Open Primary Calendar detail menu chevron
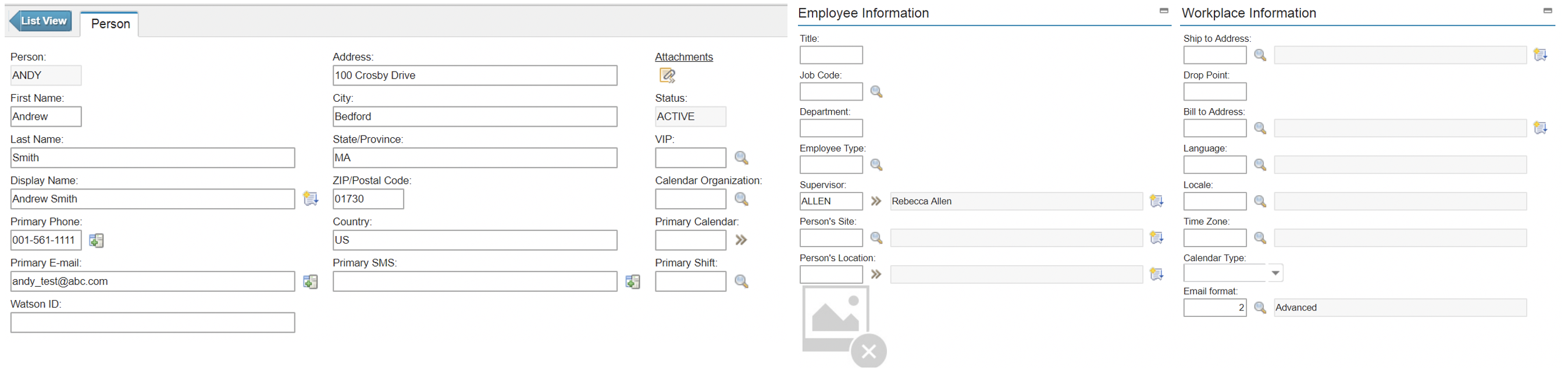This screenshot has width=1568, height=378. pyautogui.click(x=741, y=240)
